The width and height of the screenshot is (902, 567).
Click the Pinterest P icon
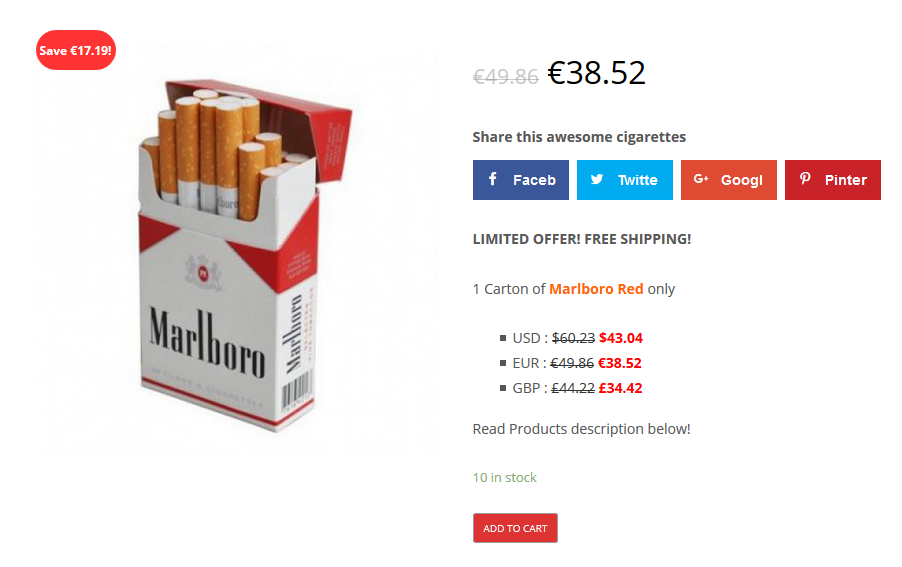click(x=805, y=179)
